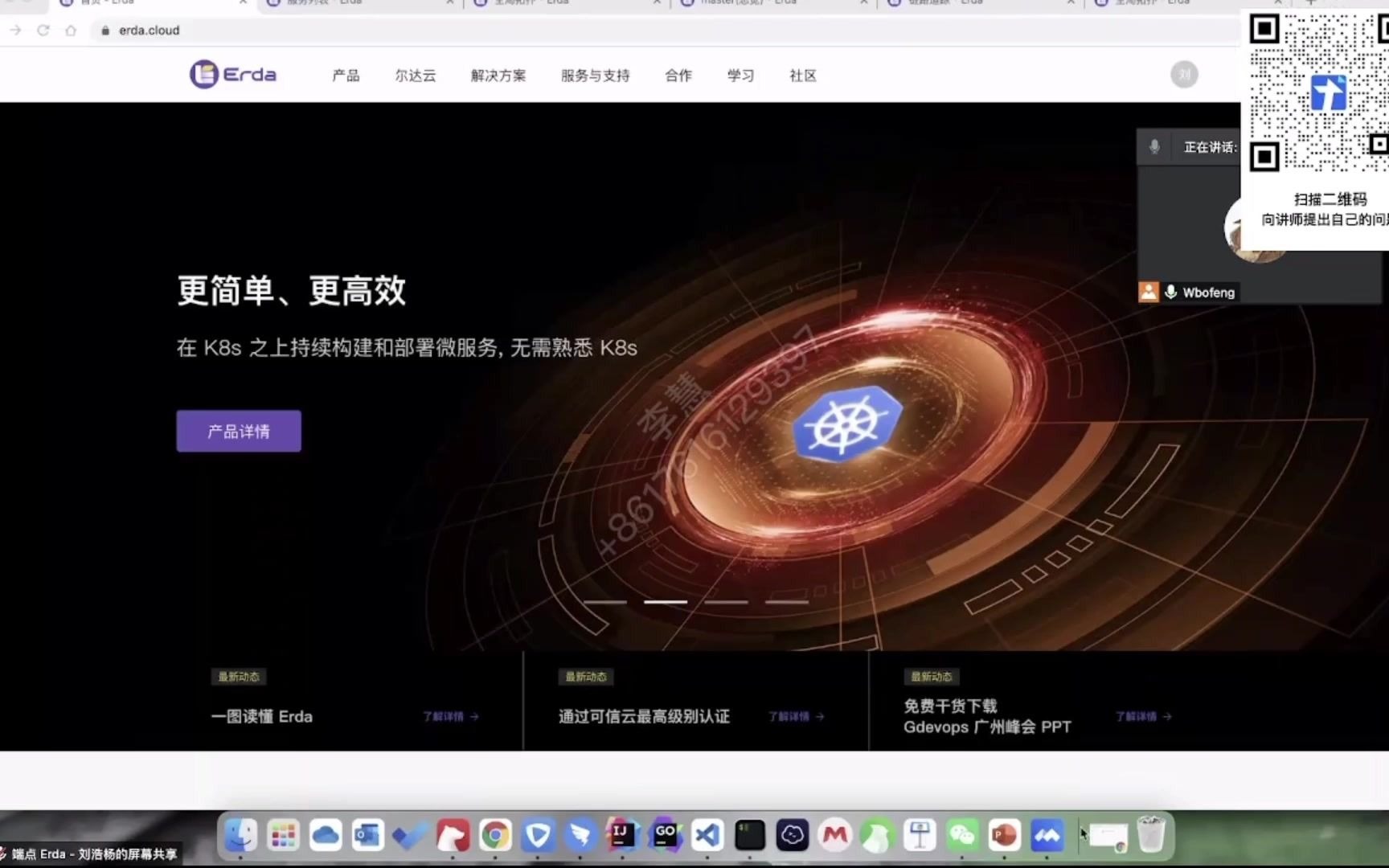
Task: Click the QR code in the overlay
Action: coord(1318,92)
